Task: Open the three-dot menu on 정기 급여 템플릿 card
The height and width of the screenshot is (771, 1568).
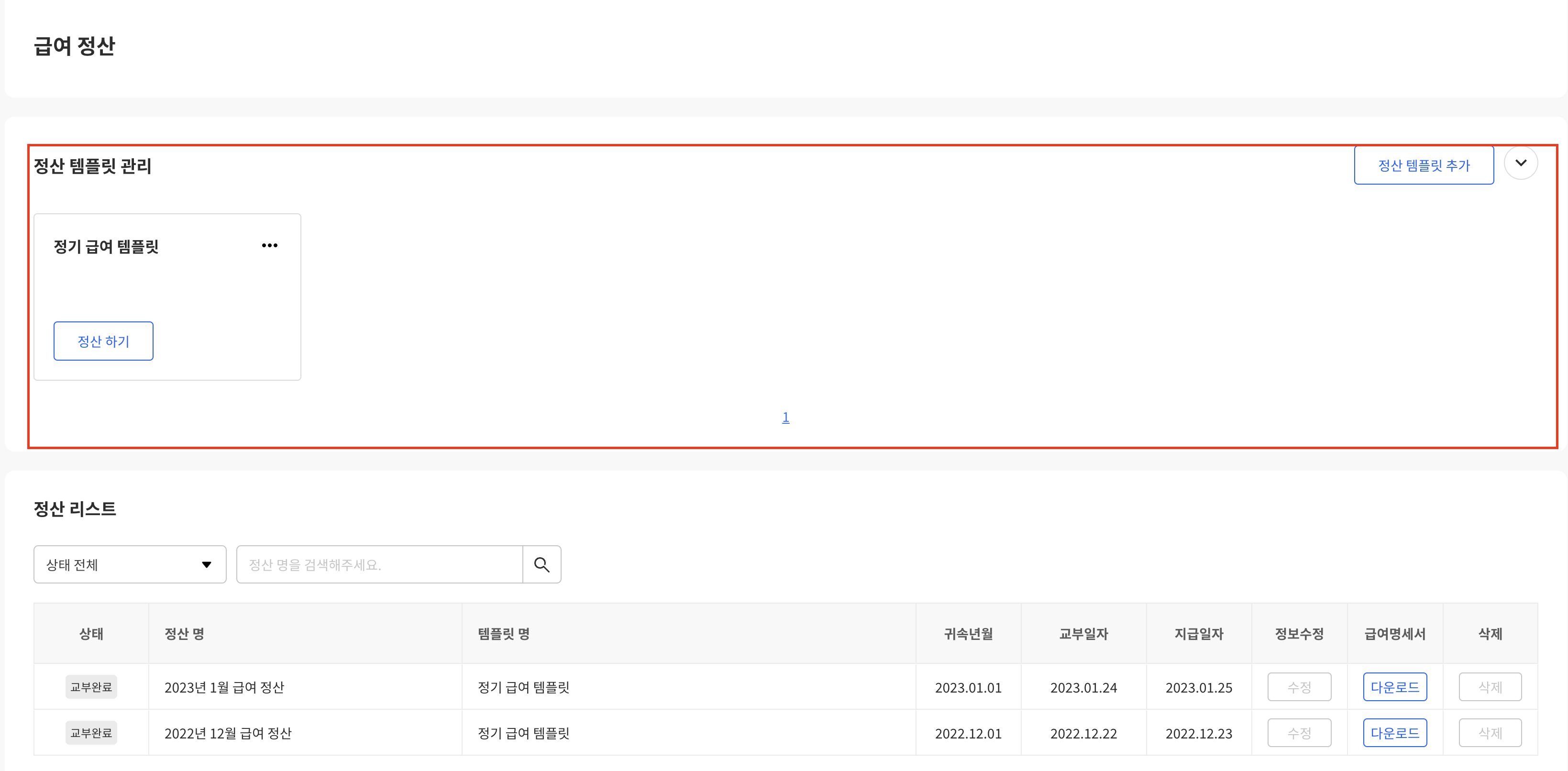Action: 270,245
